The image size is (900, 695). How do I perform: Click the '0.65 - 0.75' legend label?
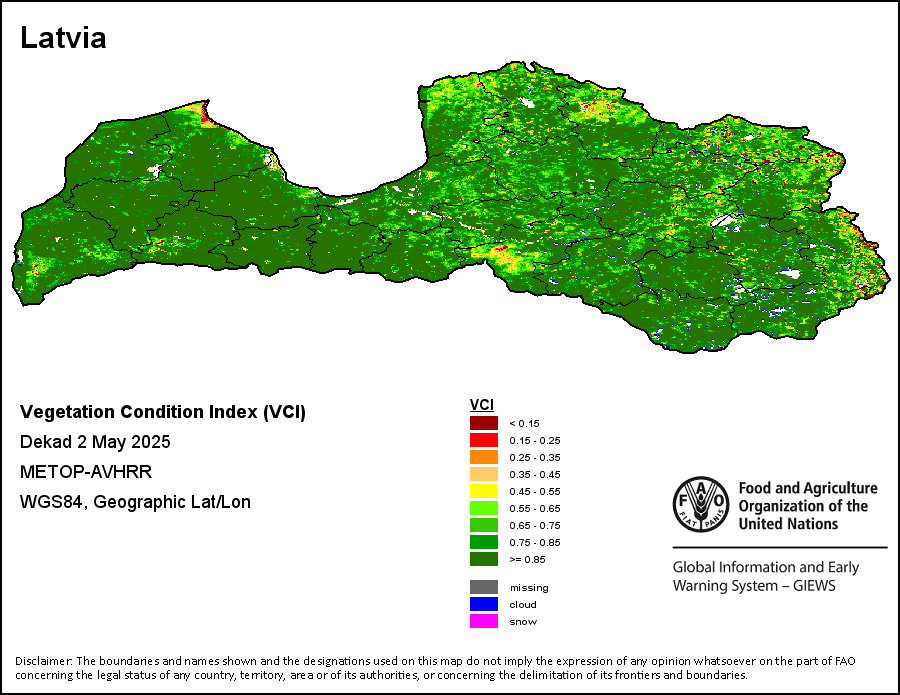(535, 525)
